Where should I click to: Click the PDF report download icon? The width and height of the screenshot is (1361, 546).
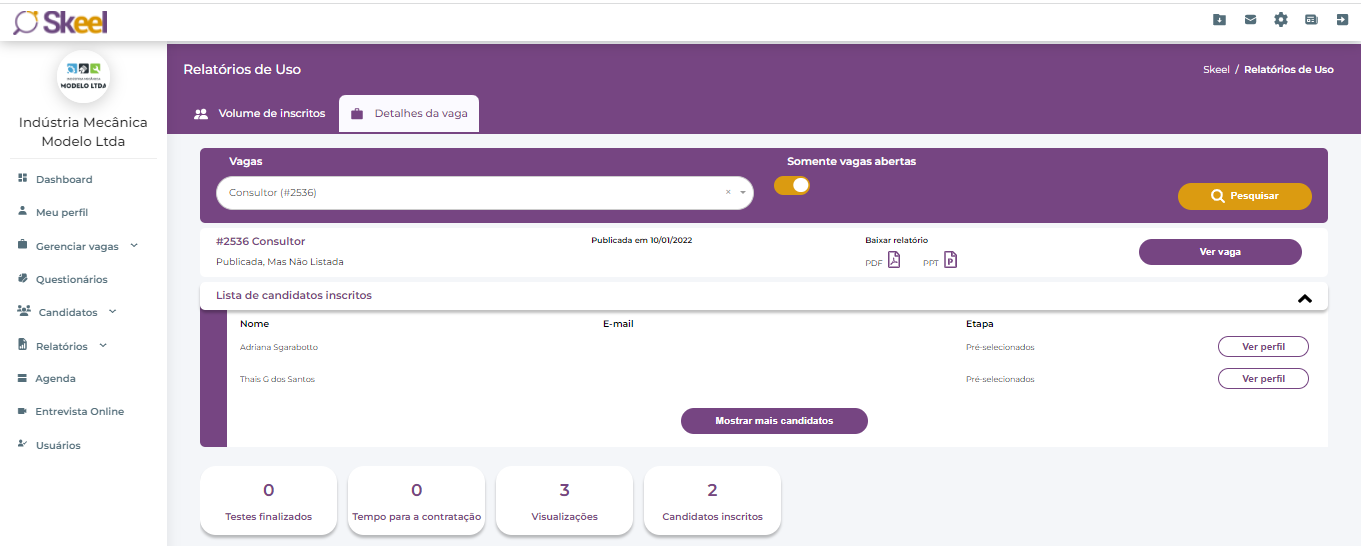[894, 260]
